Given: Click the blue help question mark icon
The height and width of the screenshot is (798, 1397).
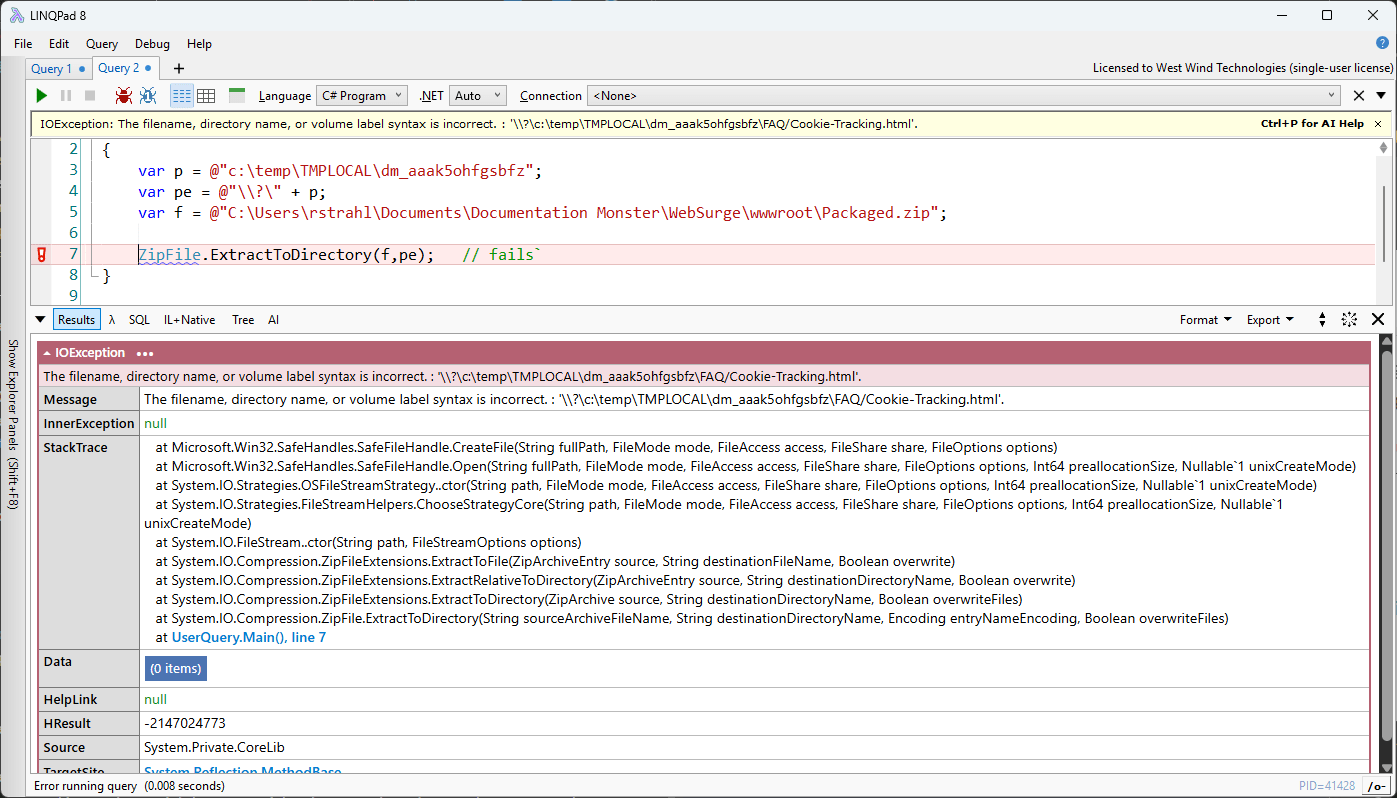Looking at the screenshot, I should pyautogui.click(x=1382, y=43).
